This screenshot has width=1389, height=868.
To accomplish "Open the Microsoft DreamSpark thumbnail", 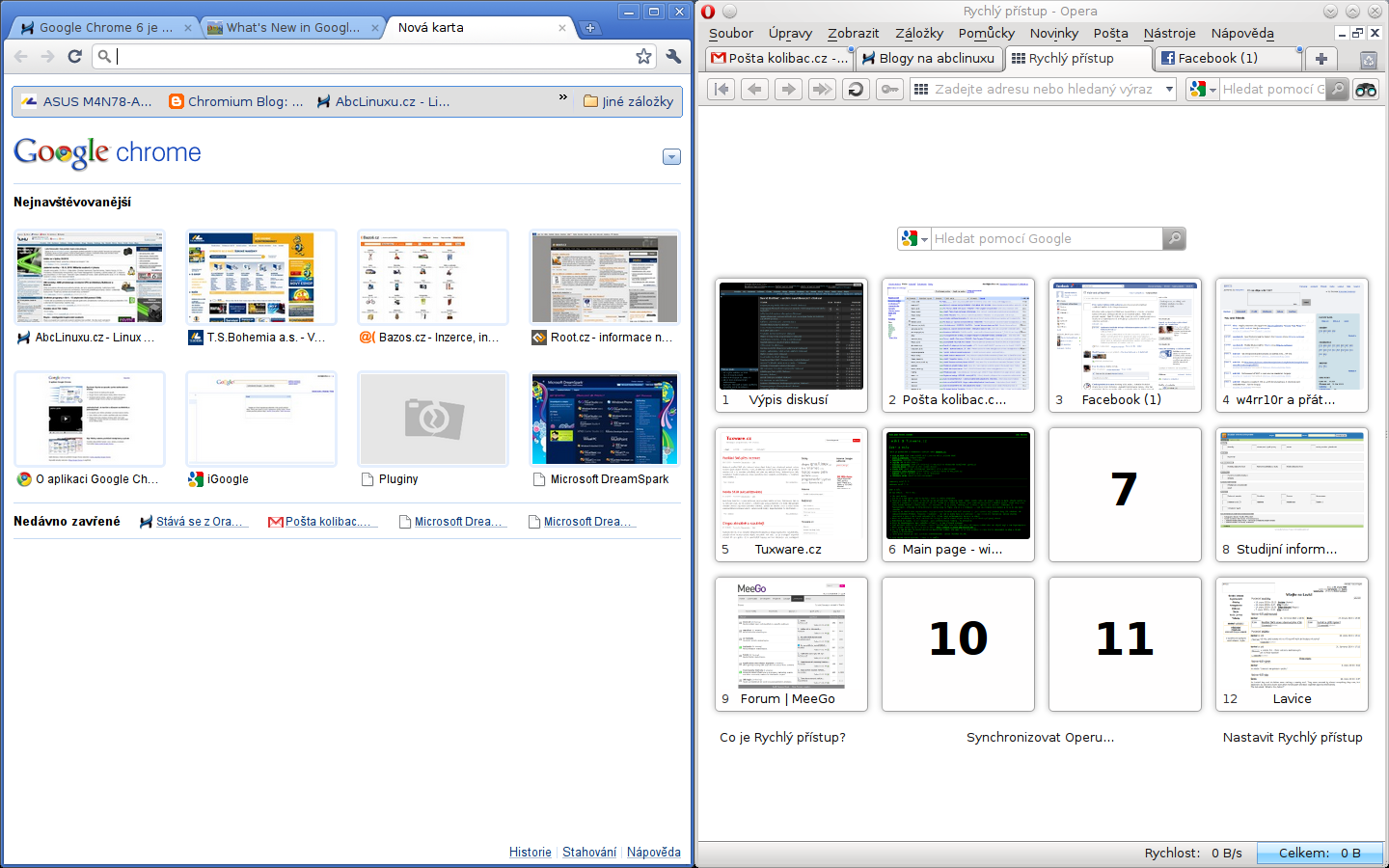I will pos(605,419).
